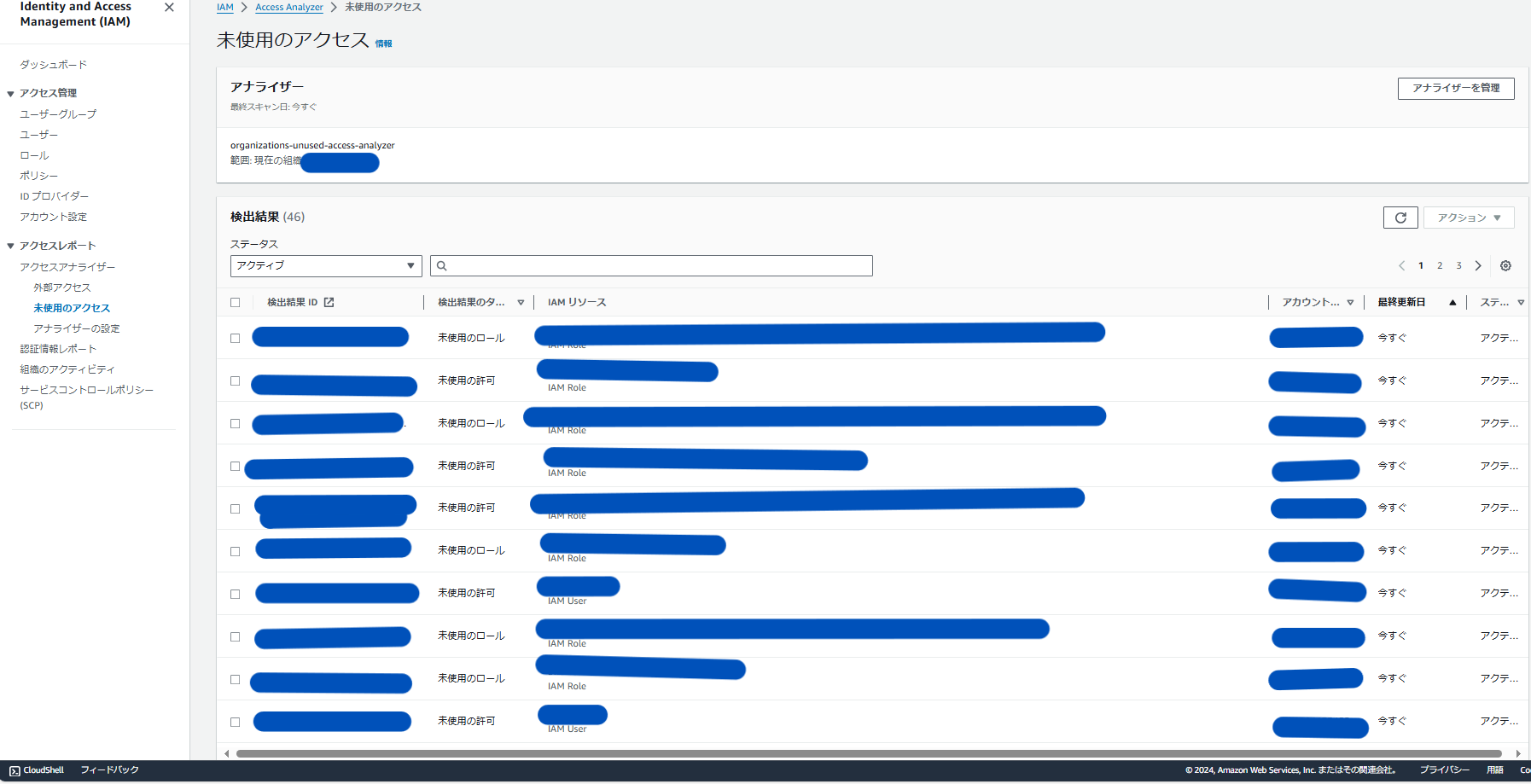Open ID プロバイダー in sidebar

click(x=54, y=196)
